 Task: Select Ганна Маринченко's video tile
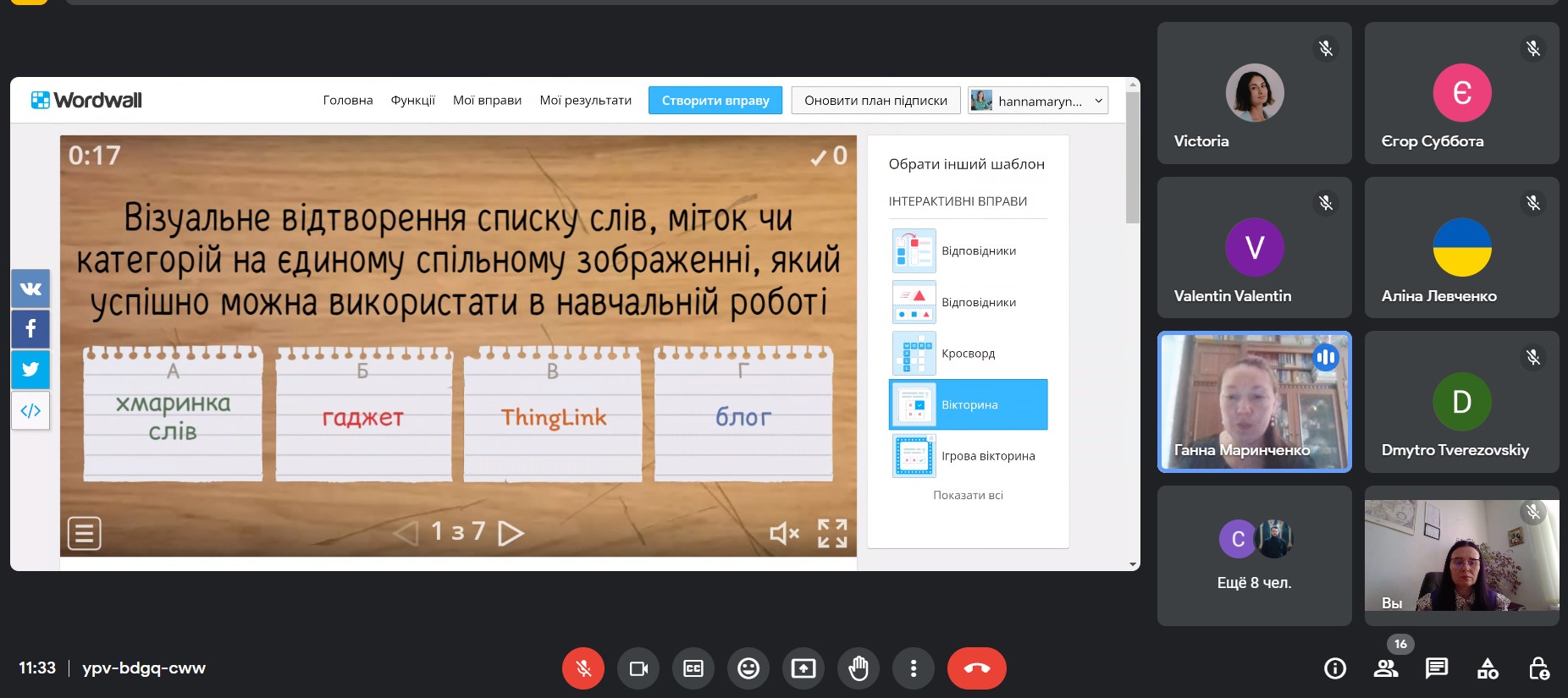pos(1255,402)
